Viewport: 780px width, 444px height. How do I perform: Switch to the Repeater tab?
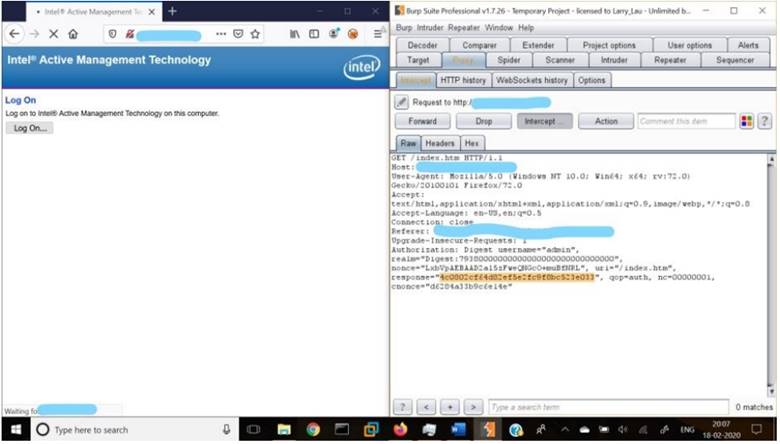(x=670, y=60)
